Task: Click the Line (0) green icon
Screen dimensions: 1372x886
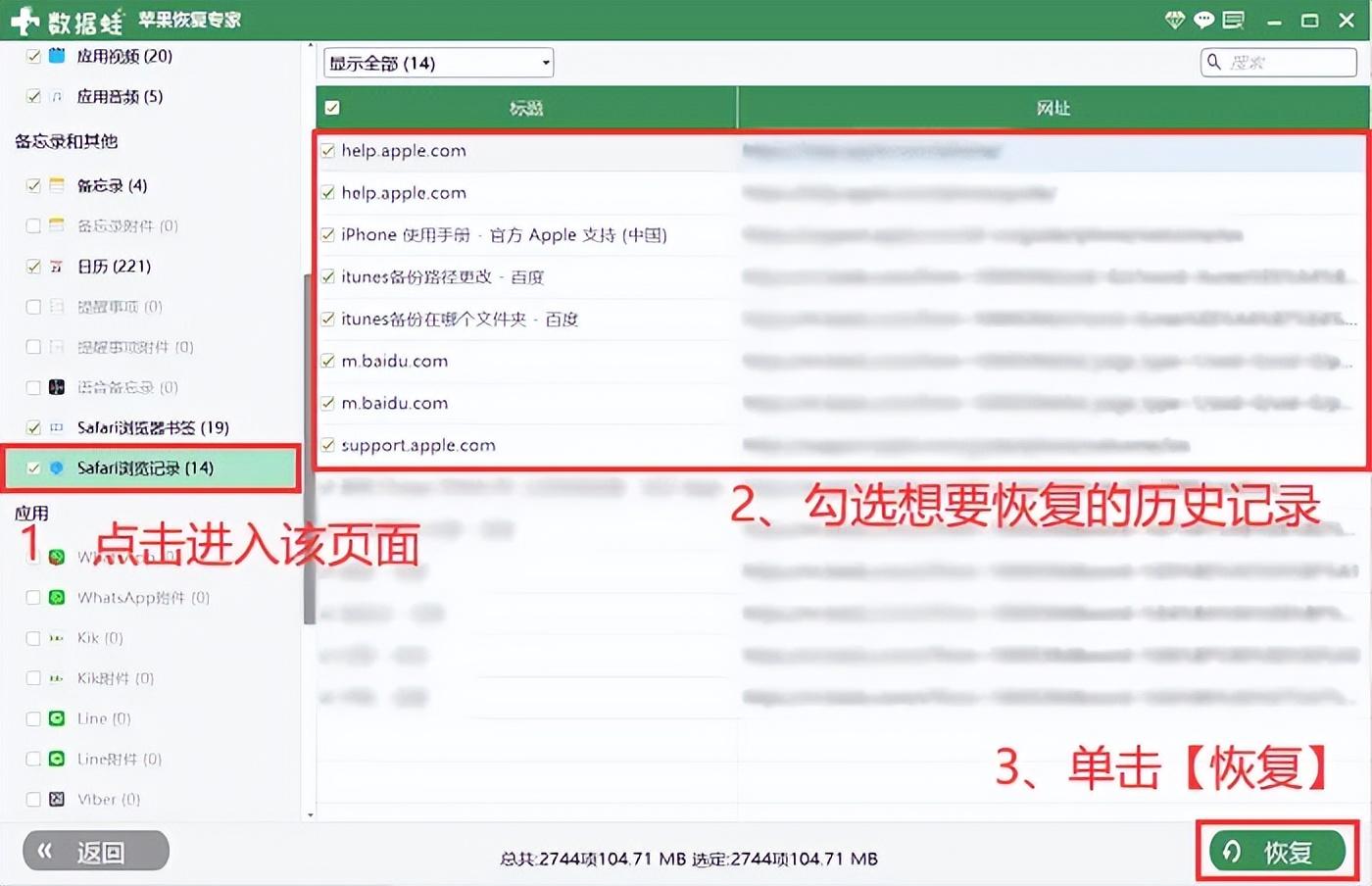Action: coord(57,718)
